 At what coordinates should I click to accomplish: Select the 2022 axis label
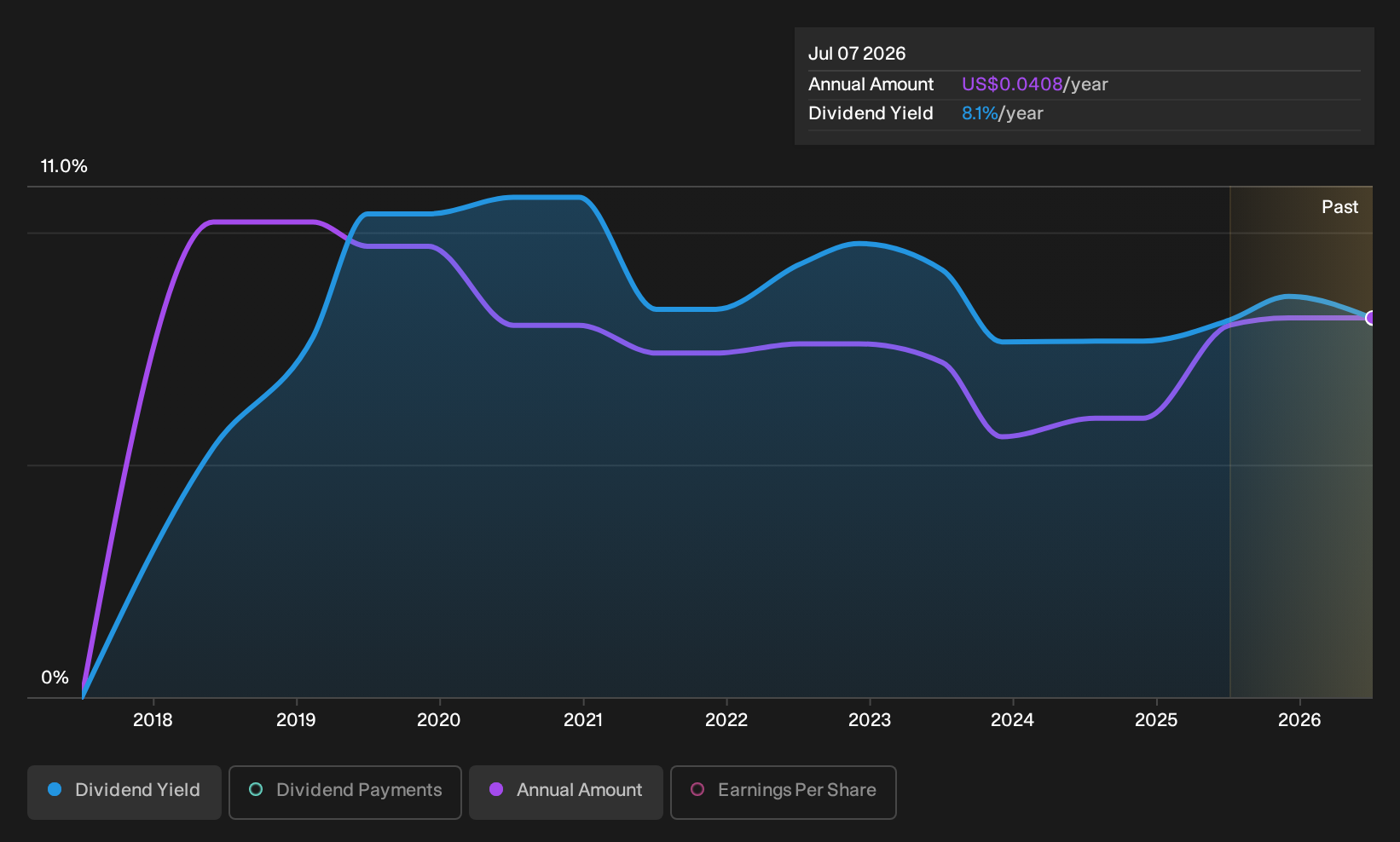pyautogui.click(x=726, y=720)
